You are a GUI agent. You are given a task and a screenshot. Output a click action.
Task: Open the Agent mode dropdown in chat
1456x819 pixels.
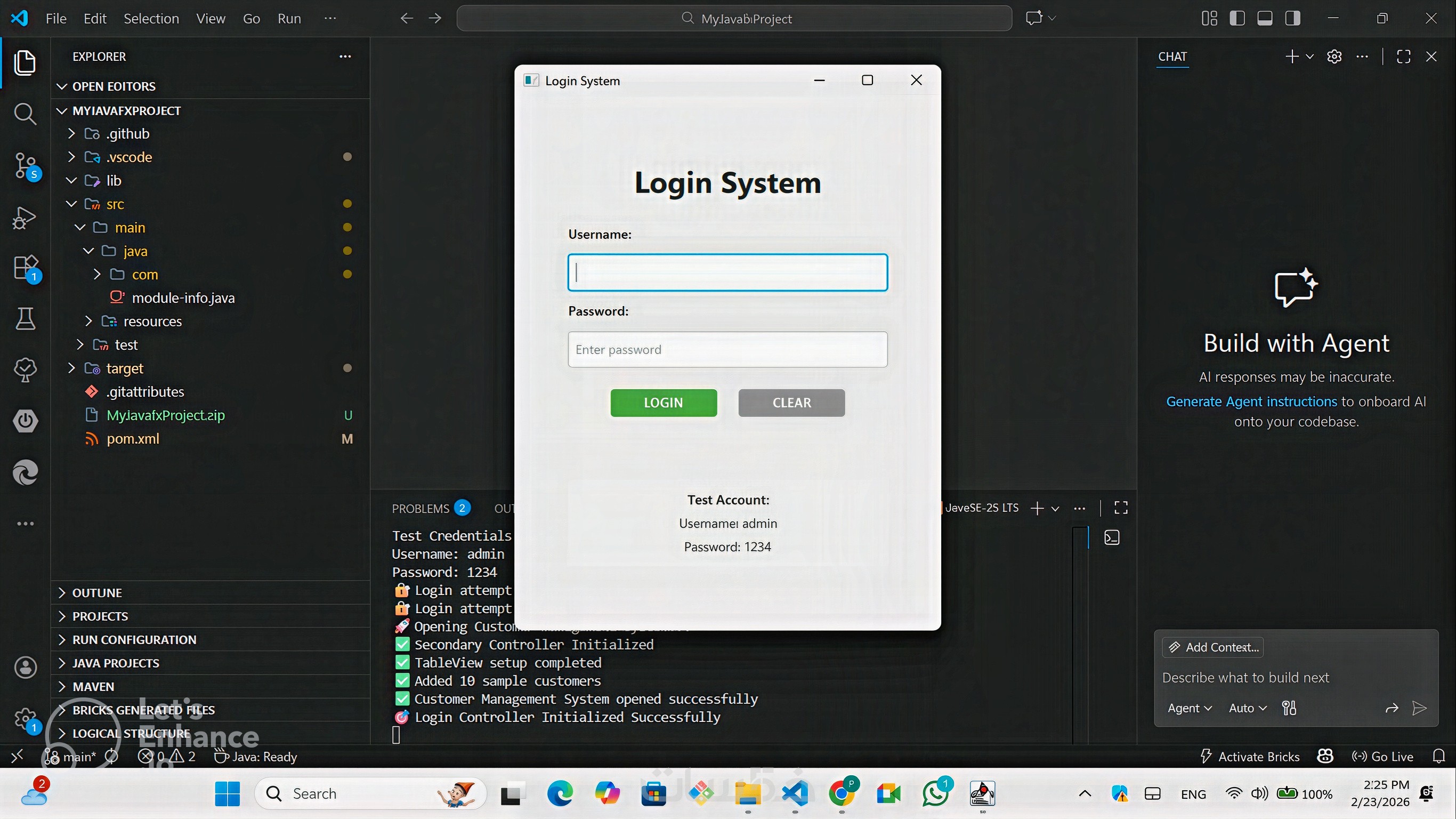click(x=1189, y=708)
